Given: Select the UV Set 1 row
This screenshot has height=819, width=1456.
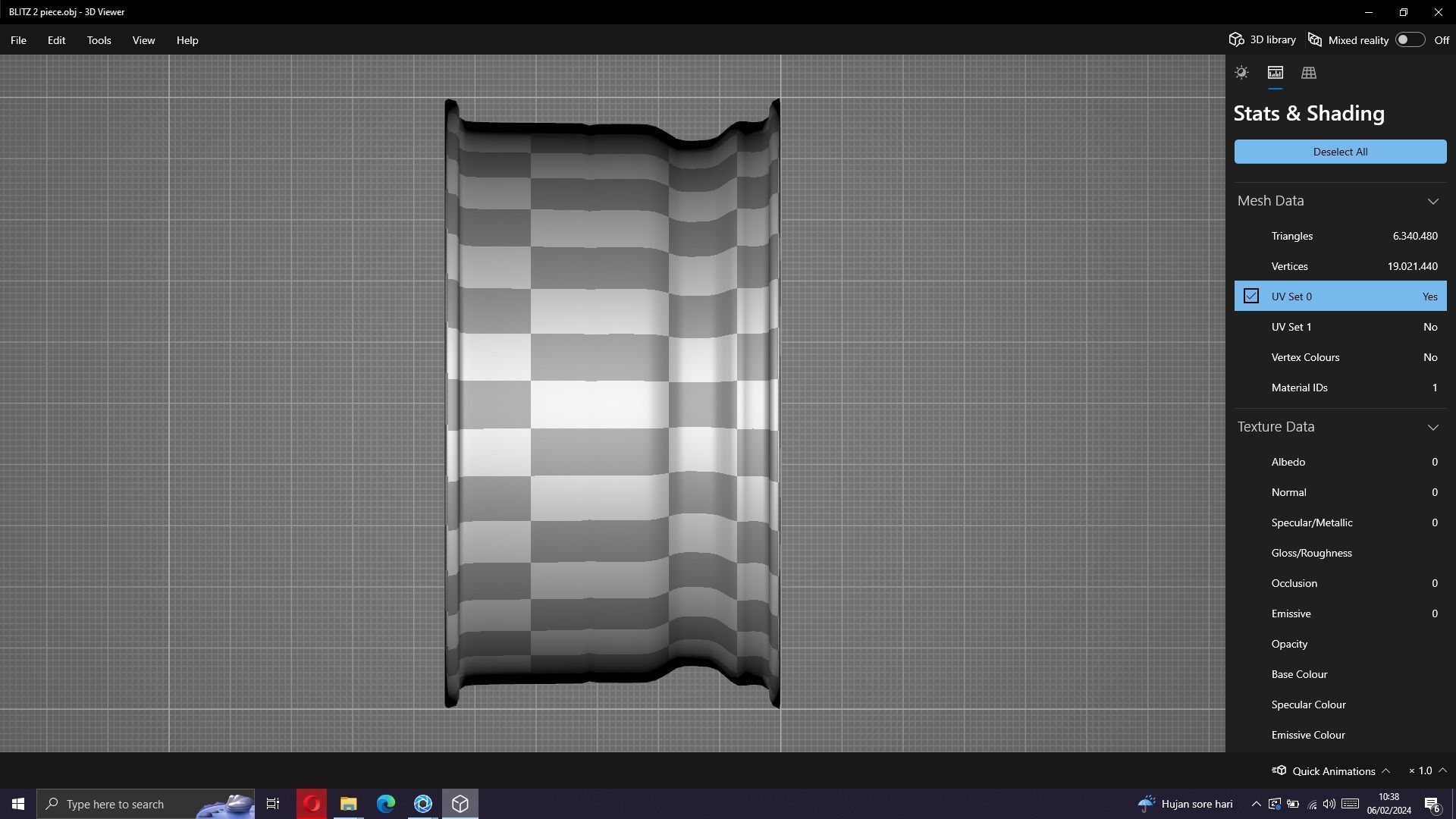Looking at the screenshot, I should coord(1340,327).
